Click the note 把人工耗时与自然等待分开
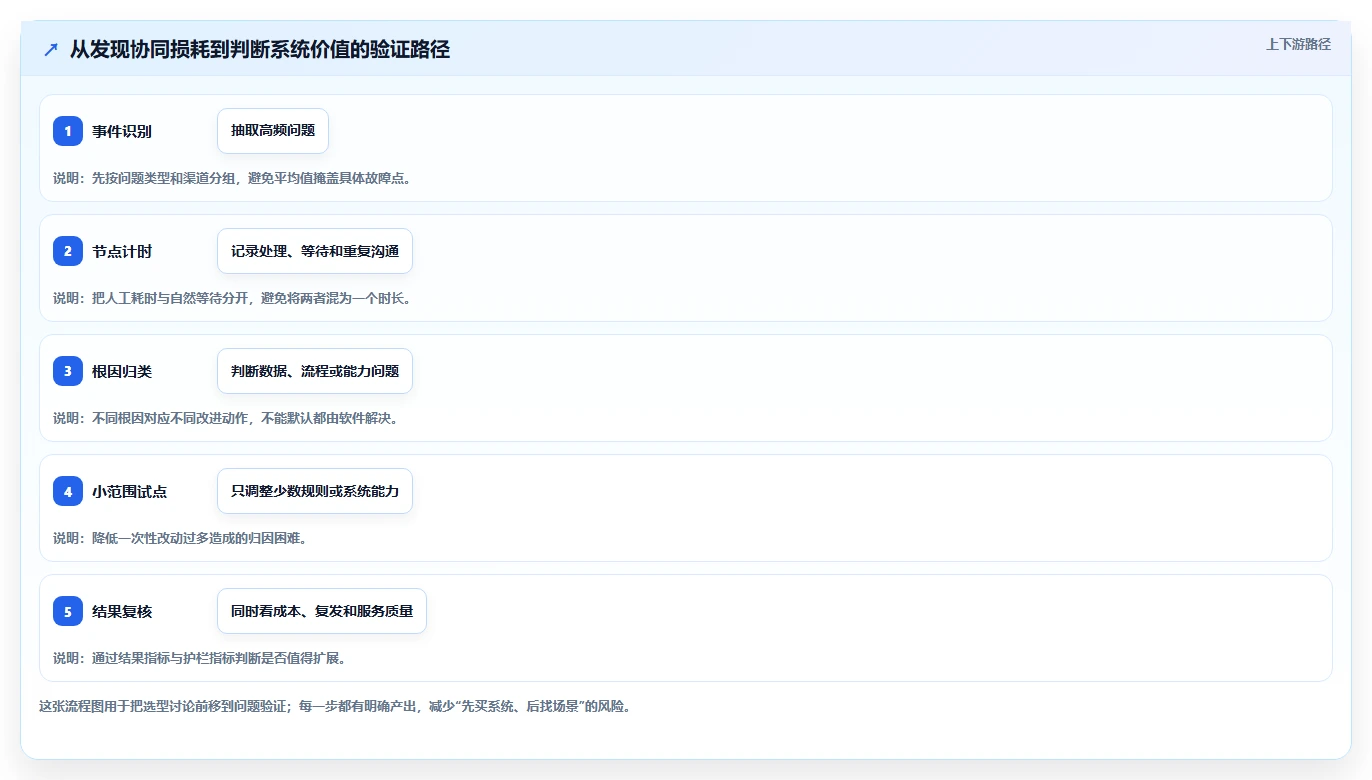 coord(232,298)
